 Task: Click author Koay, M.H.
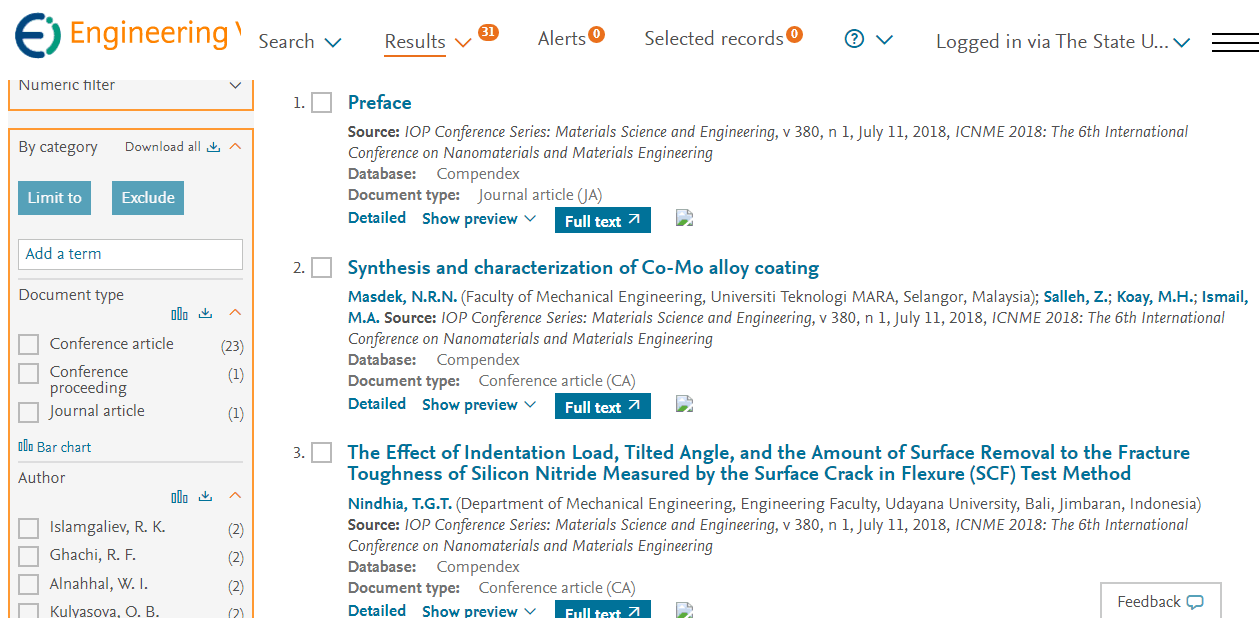pyautogui.click(x=1154, y=296)
